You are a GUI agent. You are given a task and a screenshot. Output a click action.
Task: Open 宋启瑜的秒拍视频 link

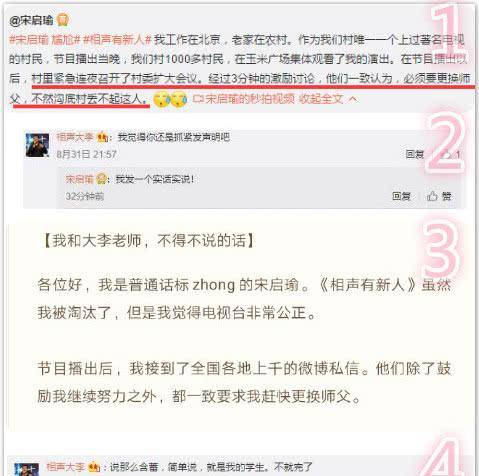coord(244,99)
